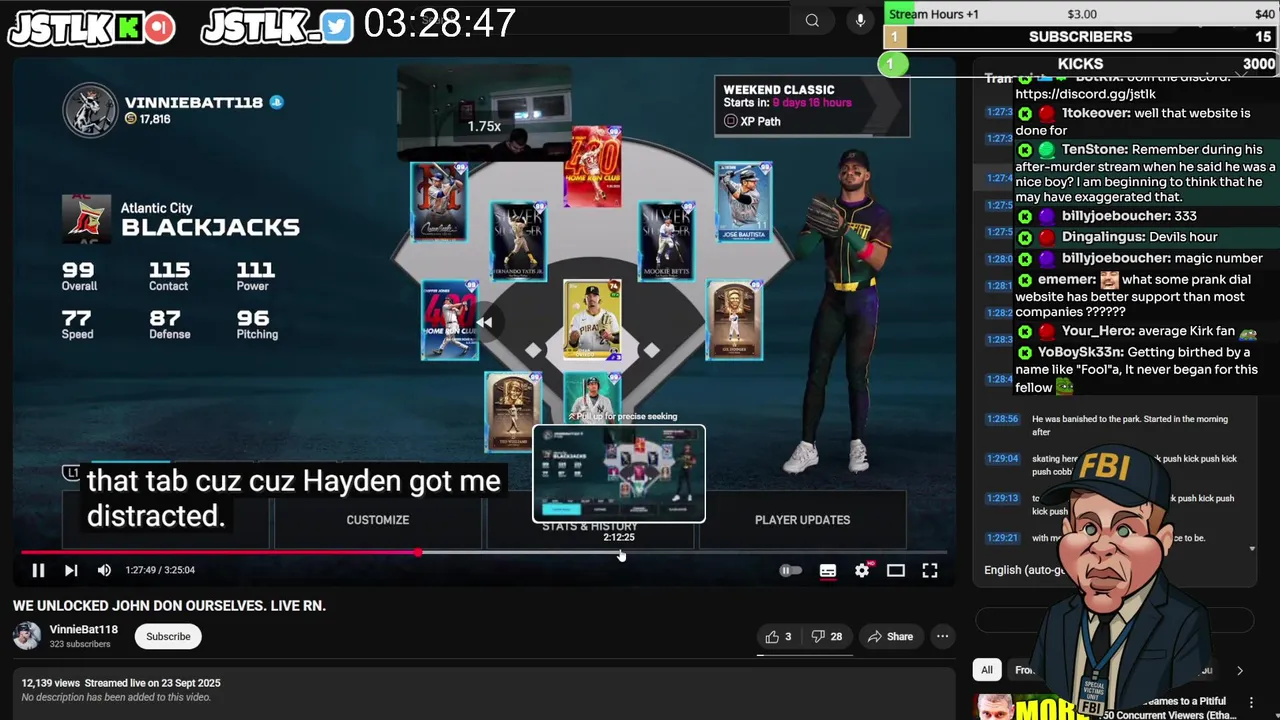Expand more filter chips with right chevron
Screen dimensions: 1280x720
coord(1239,670)
